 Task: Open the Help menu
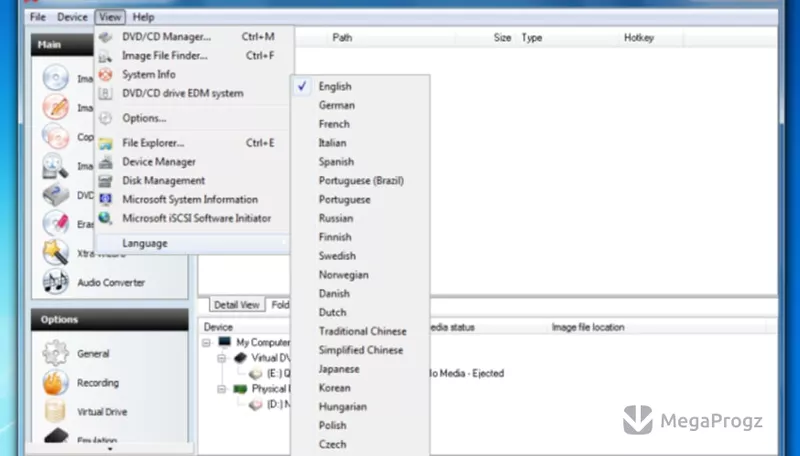[143, 17]
